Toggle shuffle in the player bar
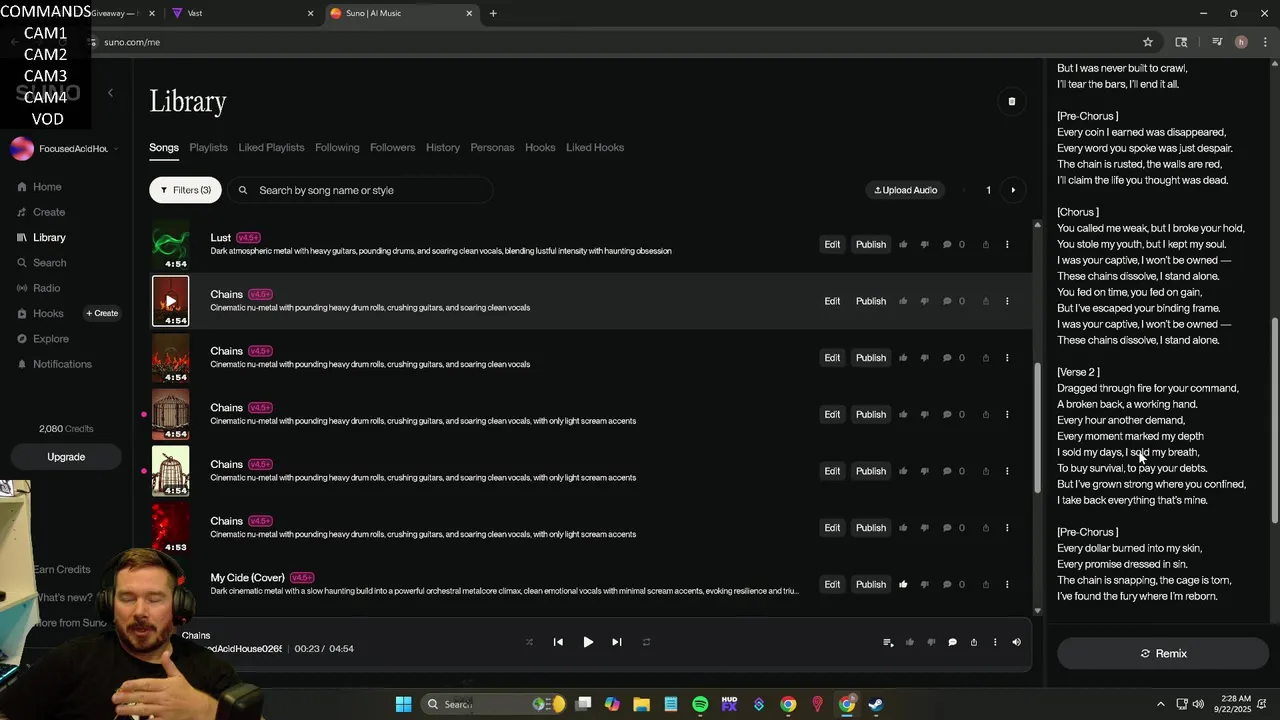Image resolution: width=1280 pixels, height=720 pixels. click(529, 642)
